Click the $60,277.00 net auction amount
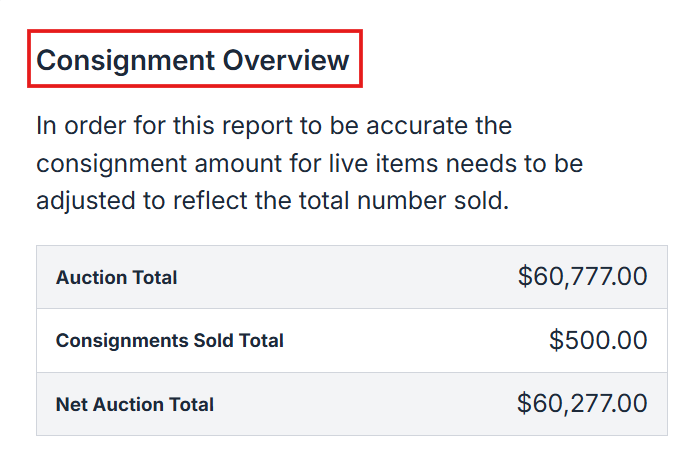The image size is (680, 452). click(x=582, y=404)
